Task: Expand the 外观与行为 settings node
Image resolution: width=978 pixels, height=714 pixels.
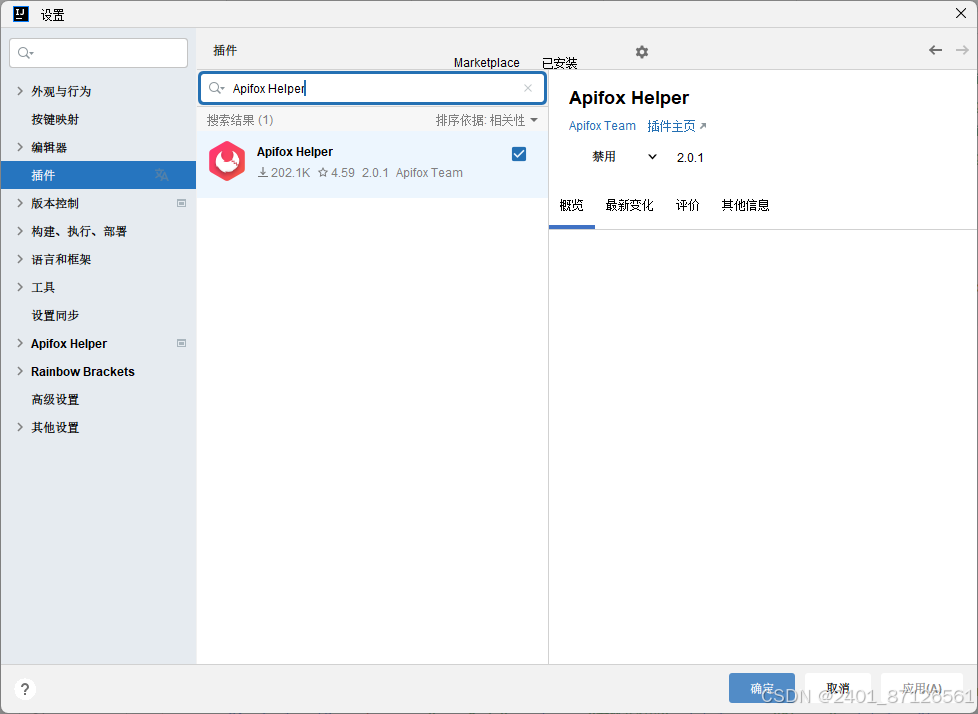Action: point(20,91)
